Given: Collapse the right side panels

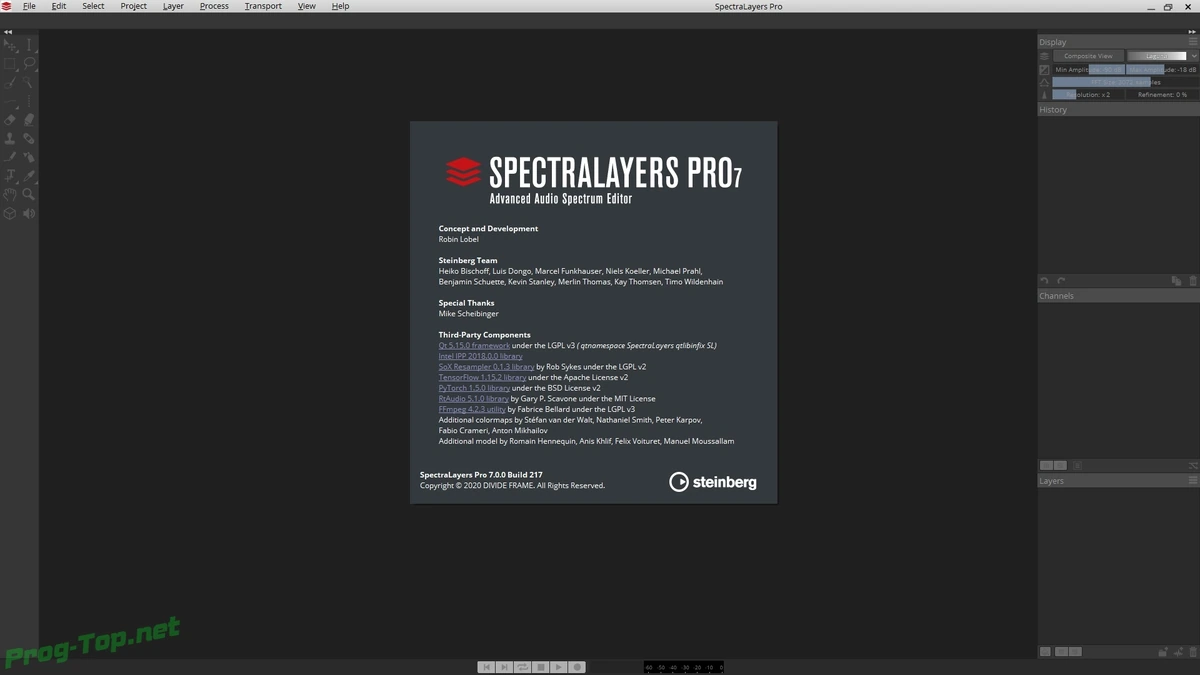Looking at the screenshot, I should point(1192,32).
